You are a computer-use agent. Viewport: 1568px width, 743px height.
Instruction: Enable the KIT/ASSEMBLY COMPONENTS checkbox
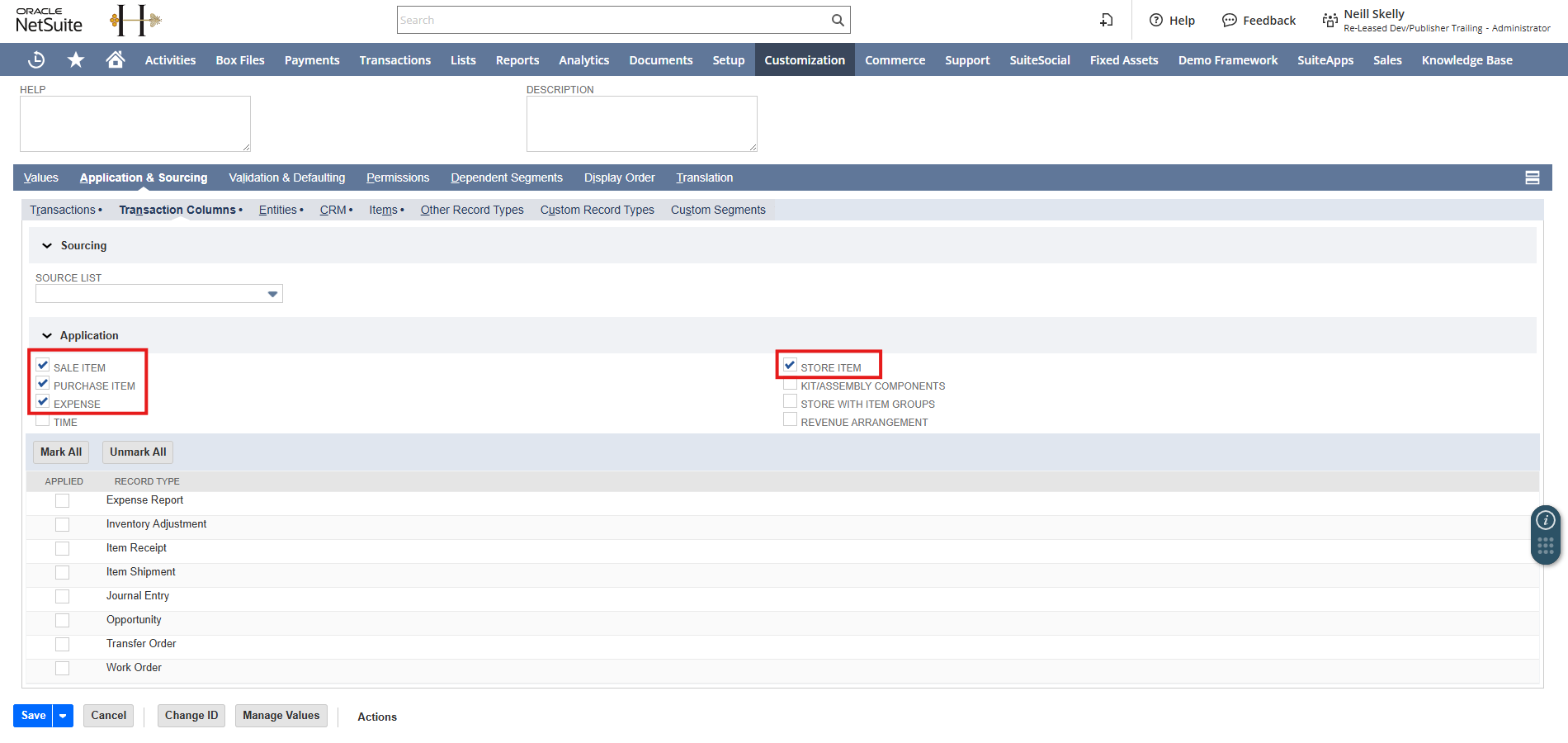click(x=790, y=384)
